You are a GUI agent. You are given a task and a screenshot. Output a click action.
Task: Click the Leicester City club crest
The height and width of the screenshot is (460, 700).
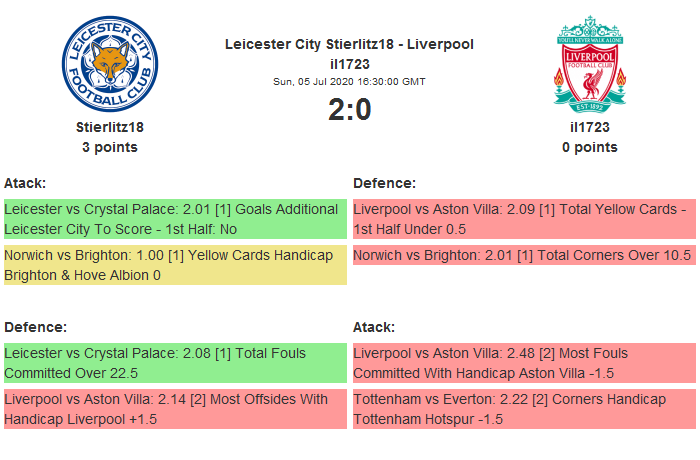pyautogui.click(x=110, y=64)
